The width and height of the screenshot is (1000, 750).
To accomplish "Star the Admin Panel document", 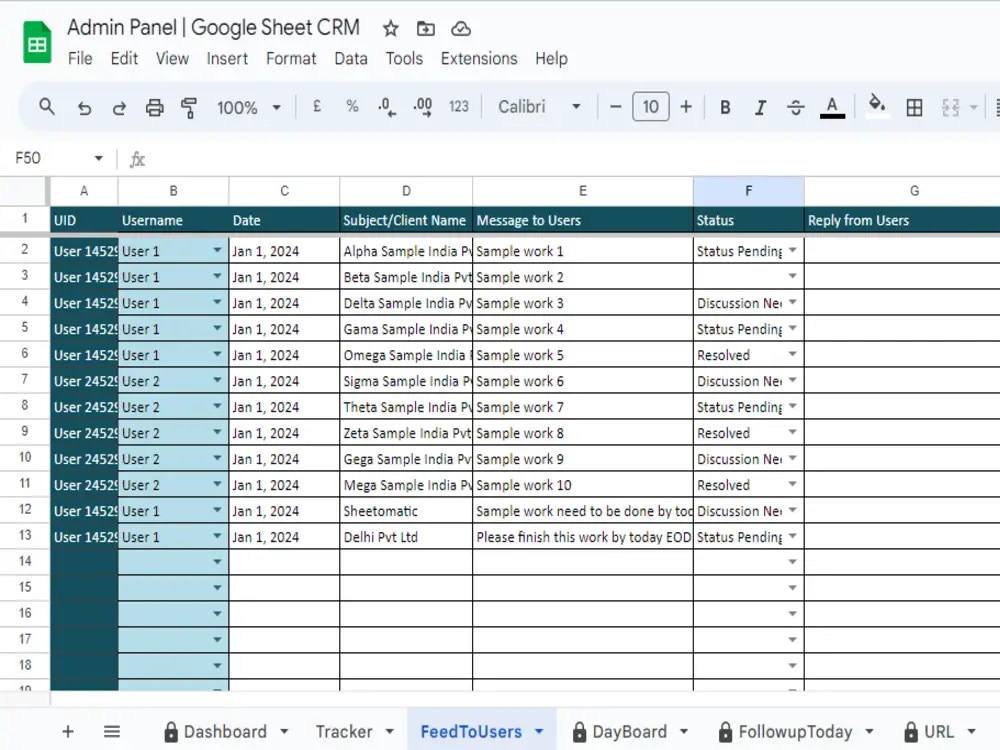I will [390, 29].
